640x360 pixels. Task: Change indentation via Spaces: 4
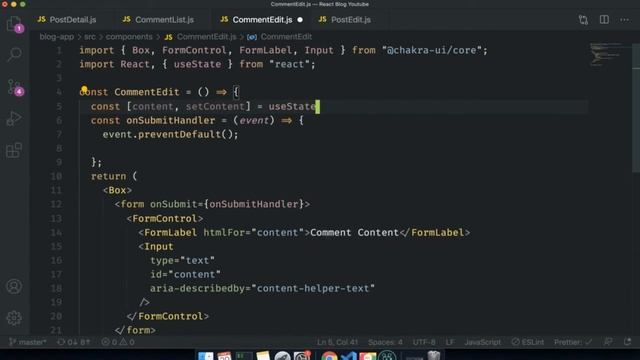385,342
